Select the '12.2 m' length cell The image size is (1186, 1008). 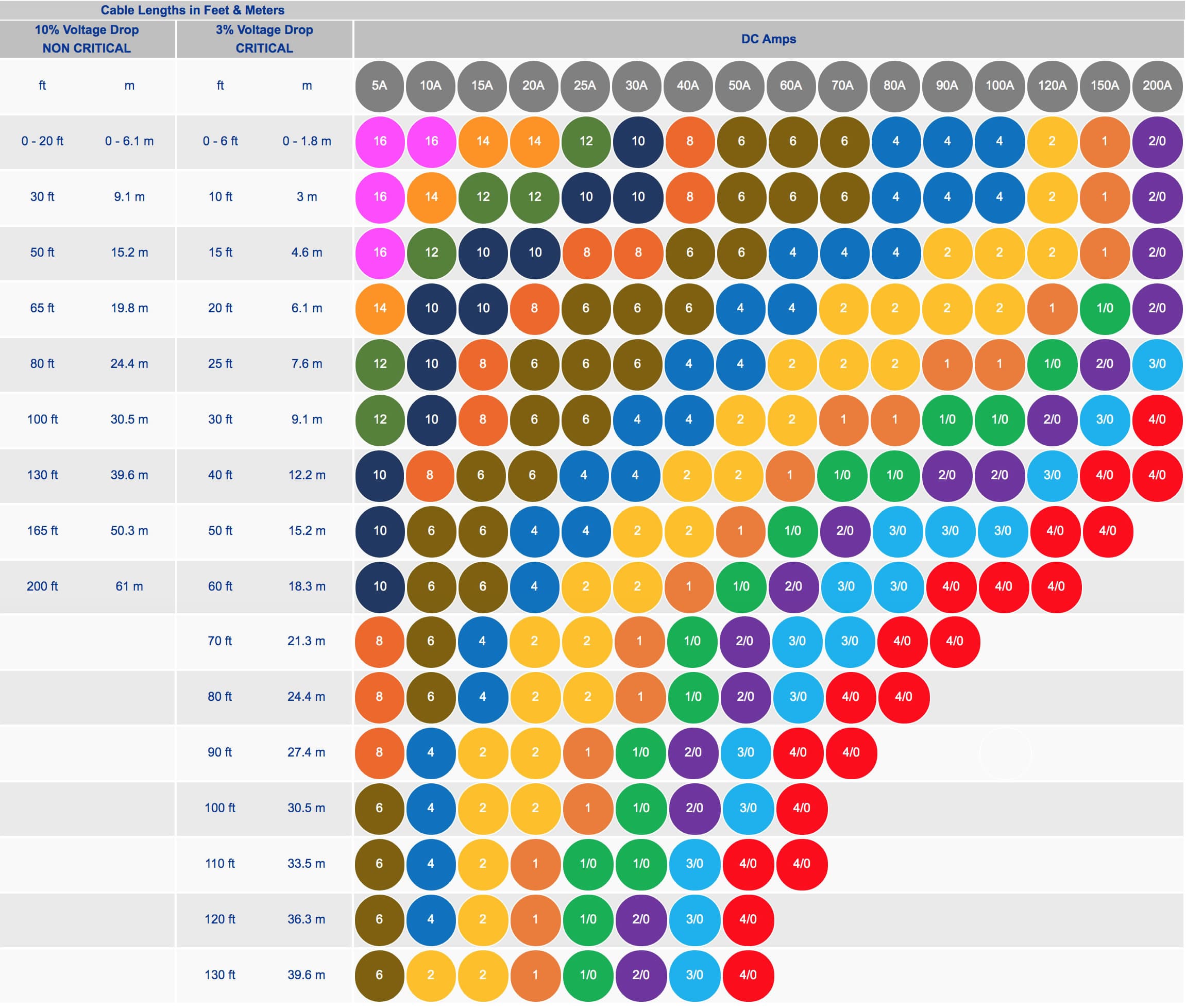pyautogui.click(x=307, y=476)
